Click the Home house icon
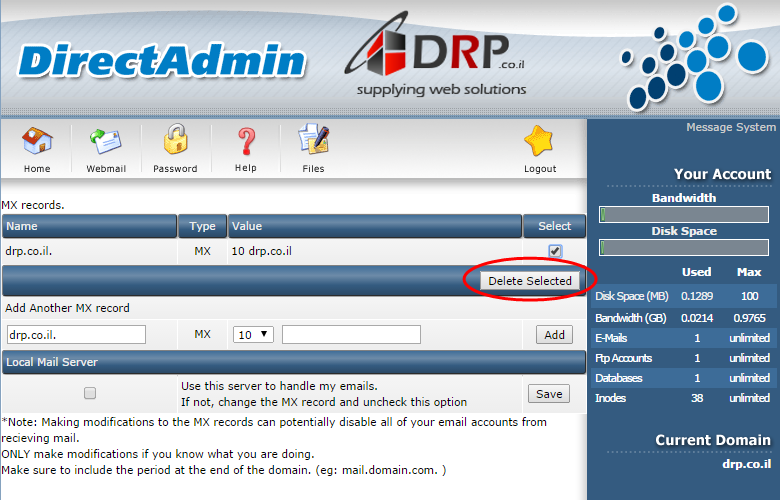 pos(37,142)
